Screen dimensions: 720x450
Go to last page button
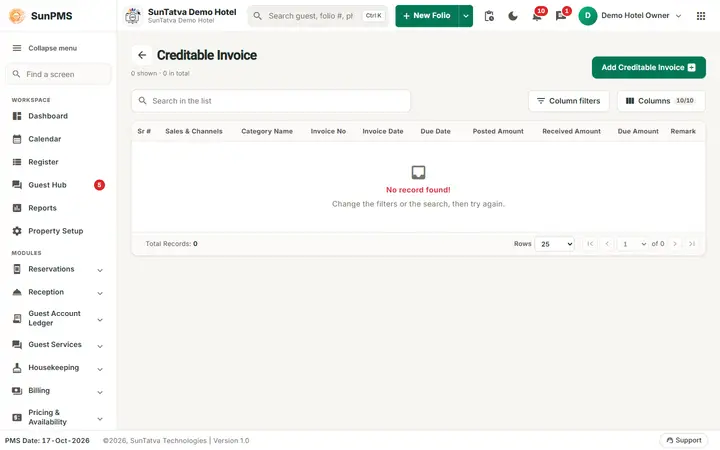(692, 244)
